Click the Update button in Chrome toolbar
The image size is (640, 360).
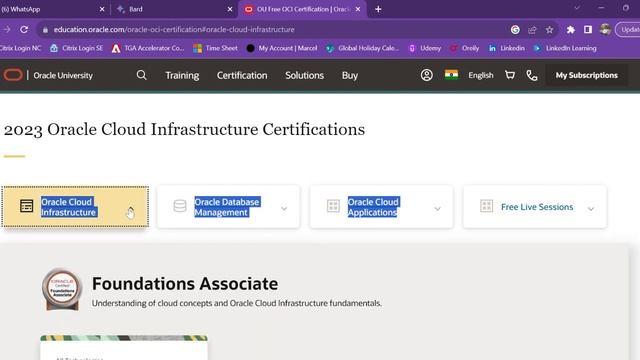point(629,29)
